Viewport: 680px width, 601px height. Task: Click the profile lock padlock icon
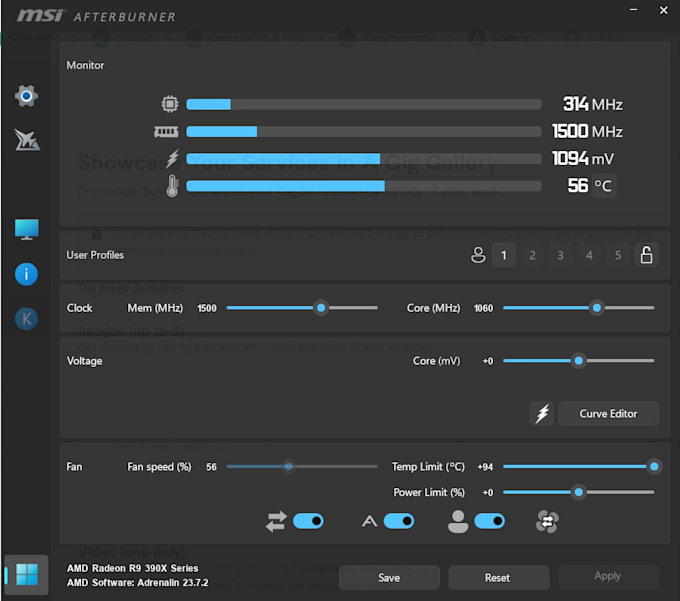point(646,255)
